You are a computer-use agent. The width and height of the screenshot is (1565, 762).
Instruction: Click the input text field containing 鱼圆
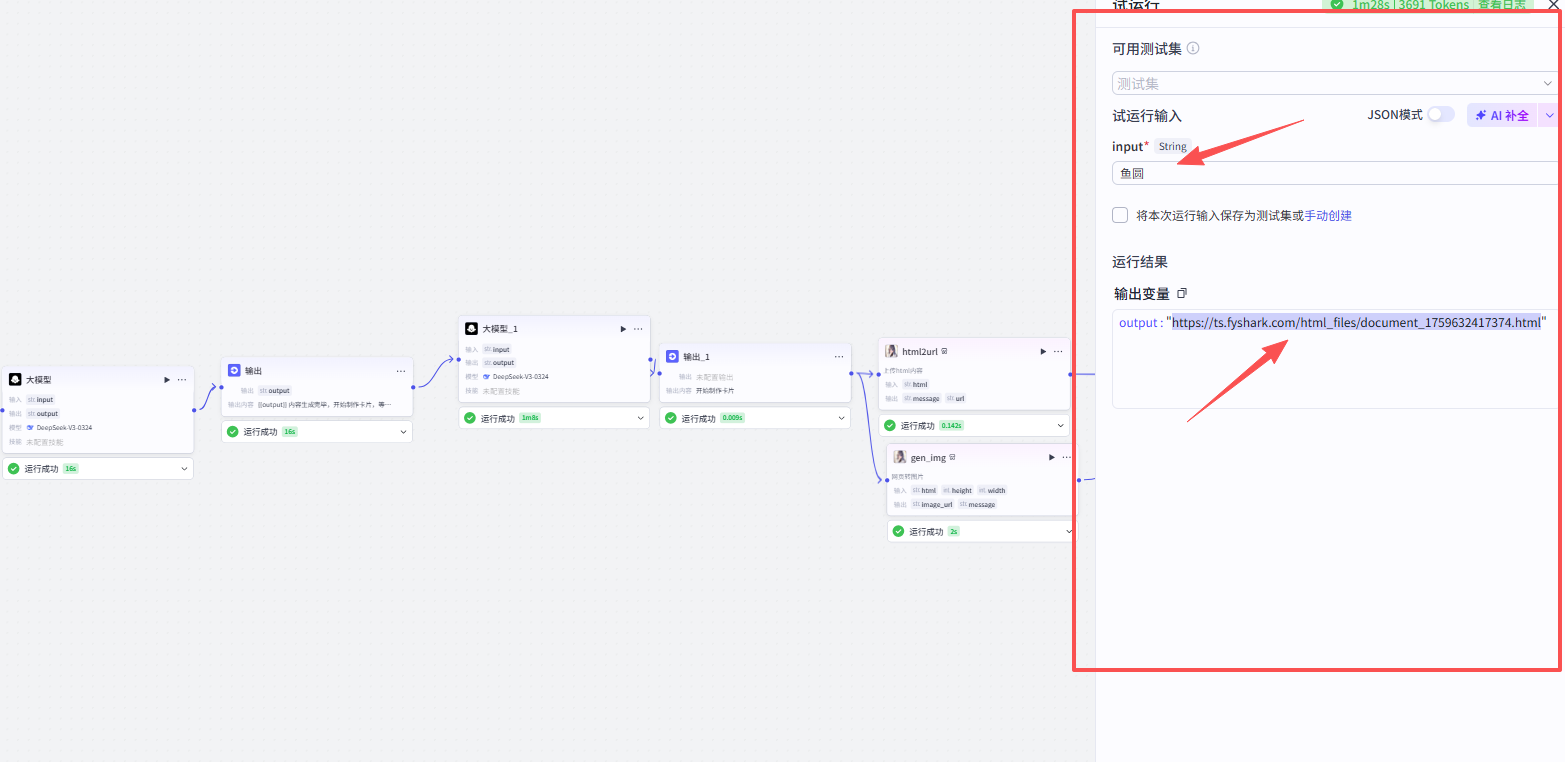(1335, 173)
